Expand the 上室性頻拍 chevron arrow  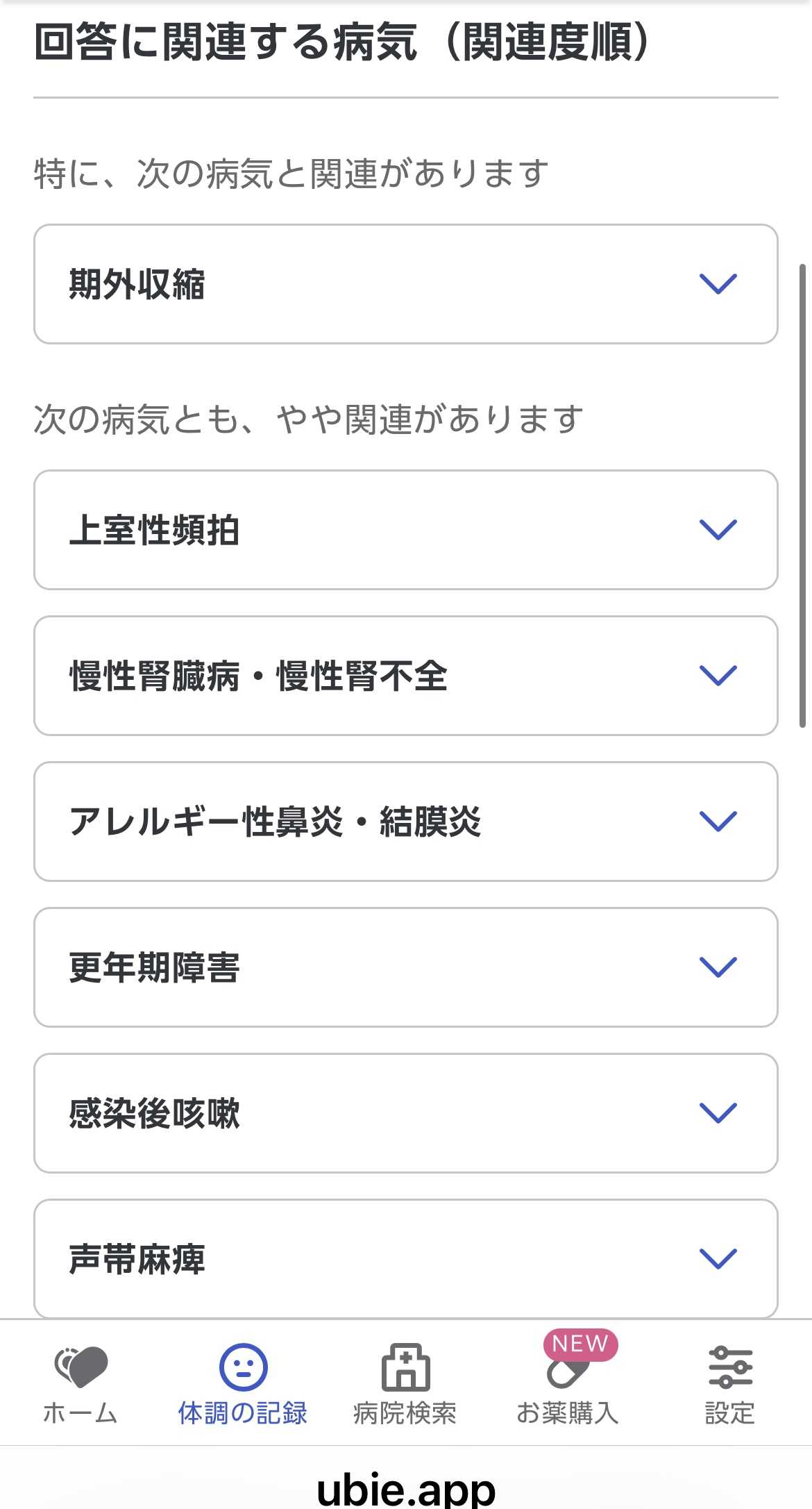pyautogui.click(x=718, y=530)
